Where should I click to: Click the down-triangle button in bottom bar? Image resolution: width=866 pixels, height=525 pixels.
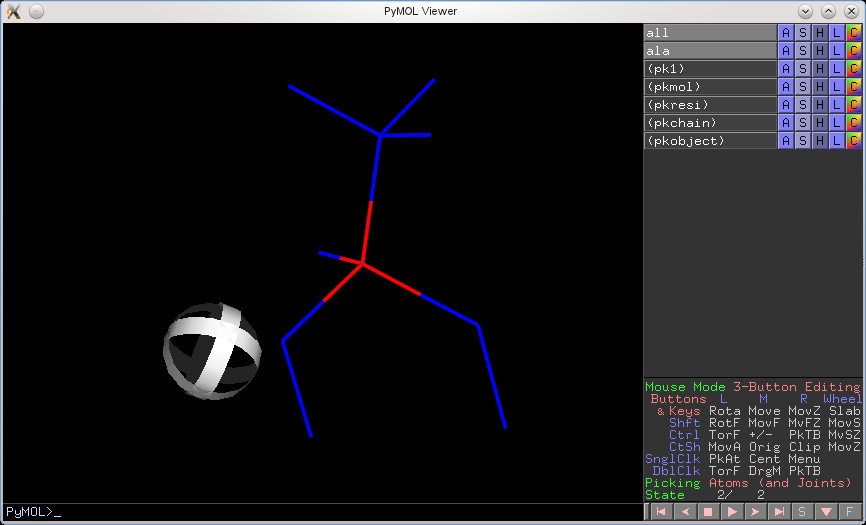click(825, 512)
